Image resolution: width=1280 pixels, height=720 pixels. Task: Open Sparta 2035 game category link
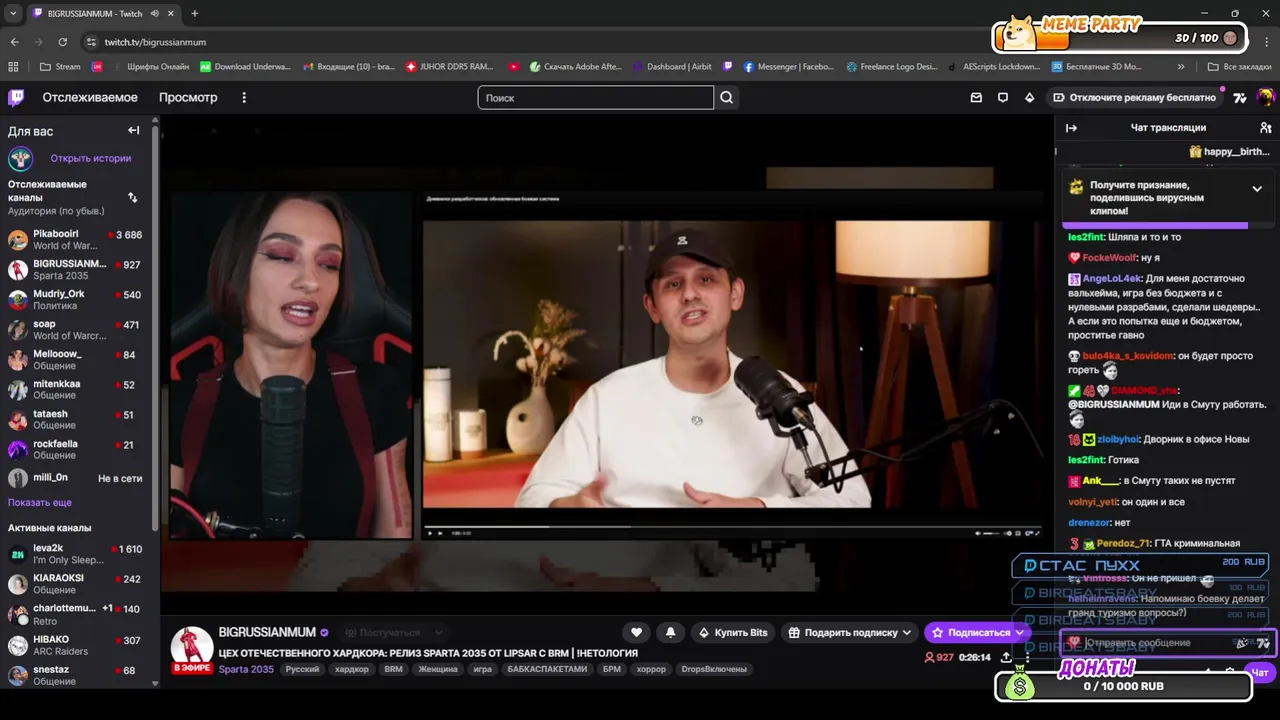point(246,669)
